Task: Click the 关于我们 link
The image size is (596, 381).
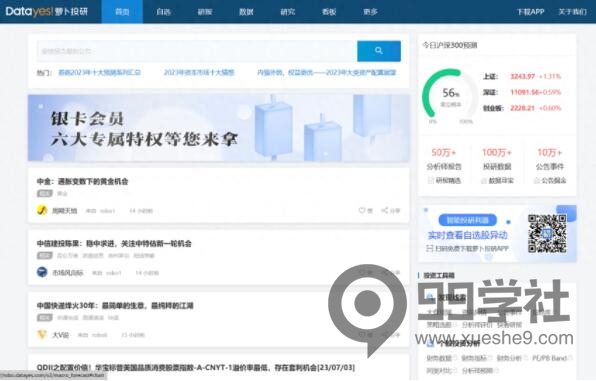Action: click(572, 12)
